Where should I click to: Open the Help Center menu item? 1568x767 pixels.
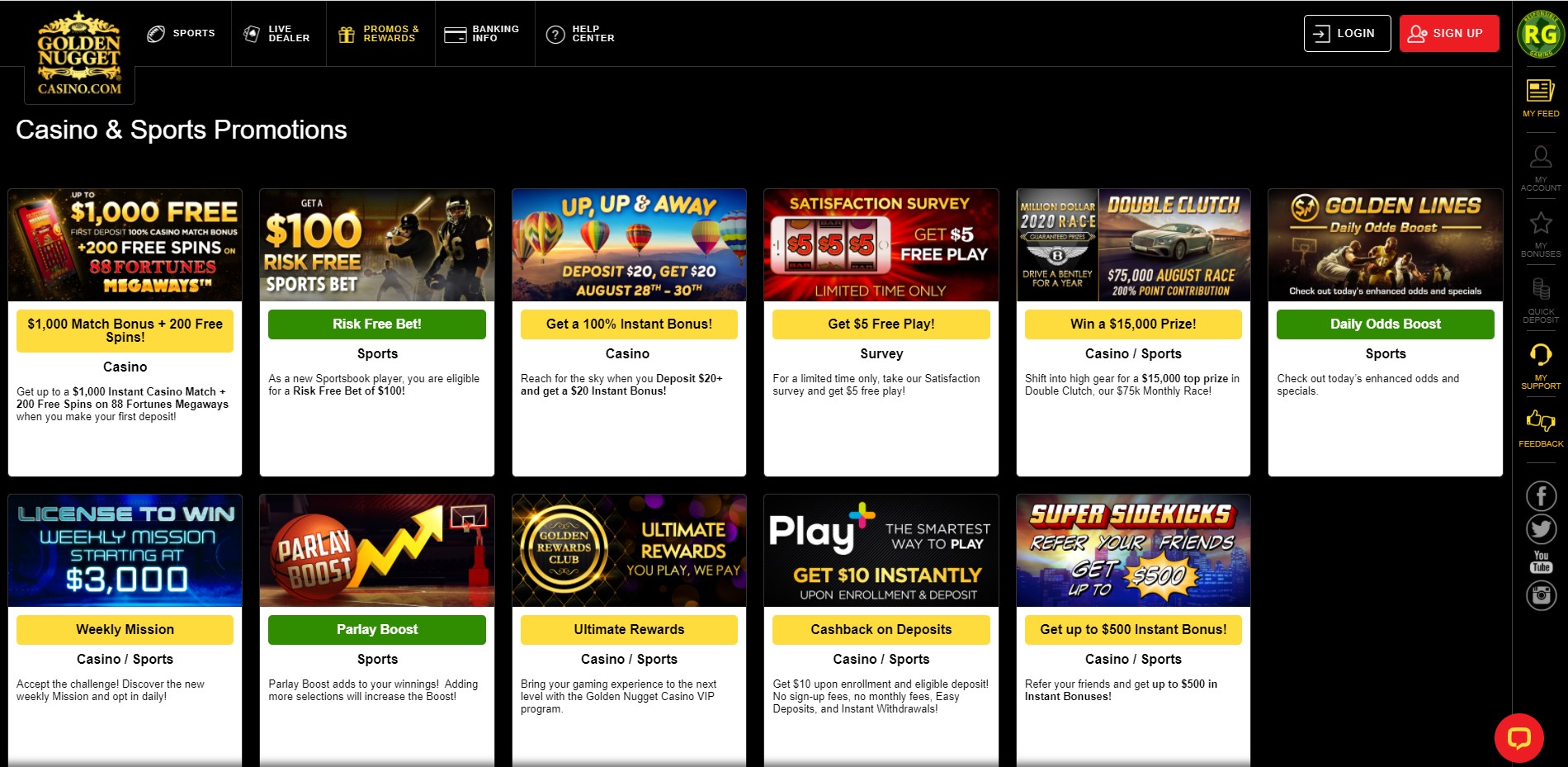(582, 33)
